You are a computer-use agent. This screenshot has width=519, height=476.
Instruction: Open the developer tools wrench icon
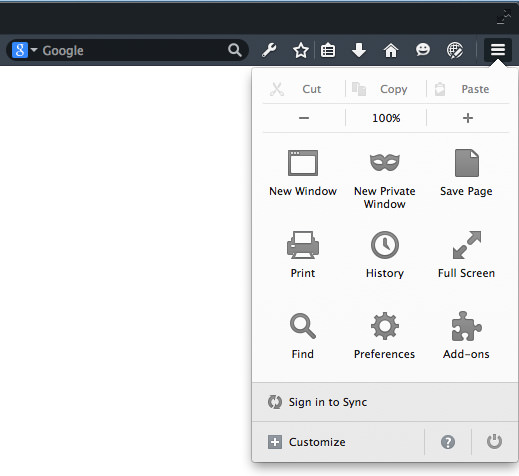[x=269, y=50]
